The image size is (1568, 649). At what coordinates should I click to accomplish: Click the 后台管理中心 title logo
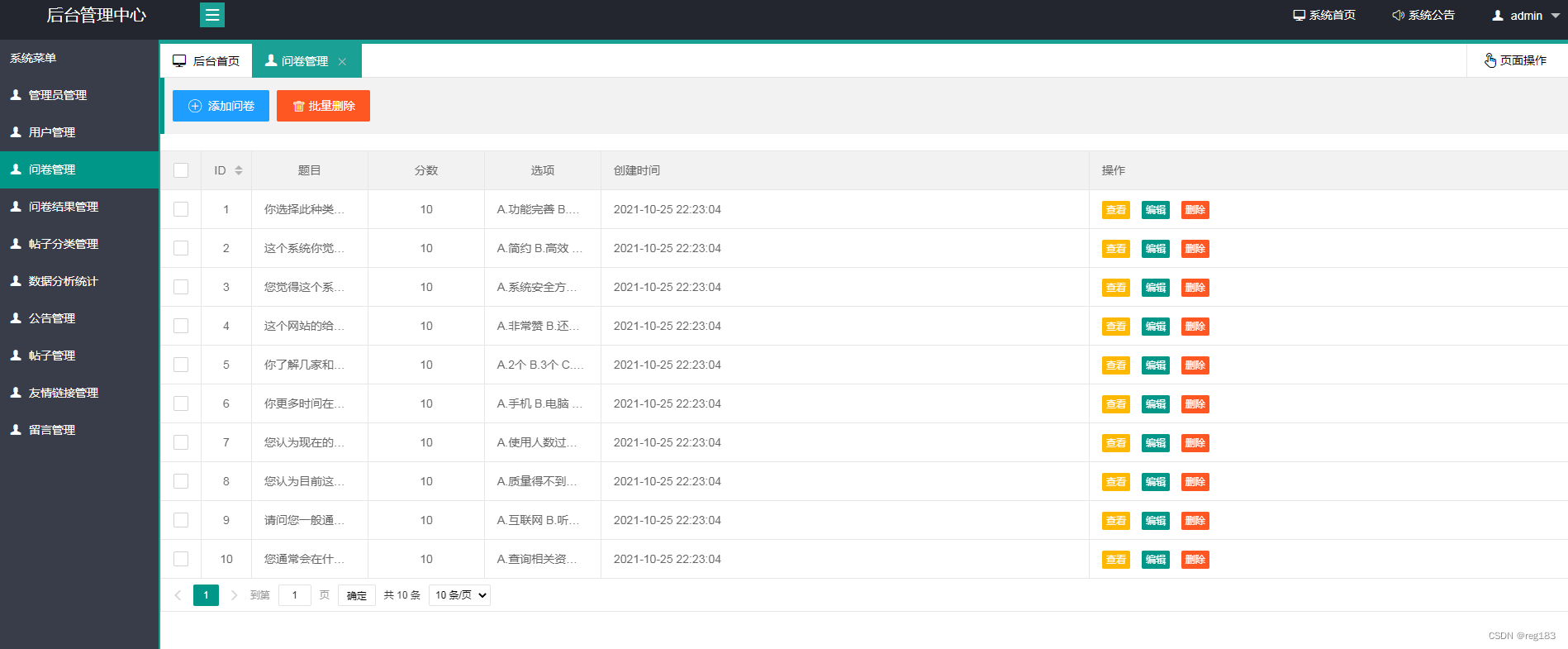(x=96, y=16)
